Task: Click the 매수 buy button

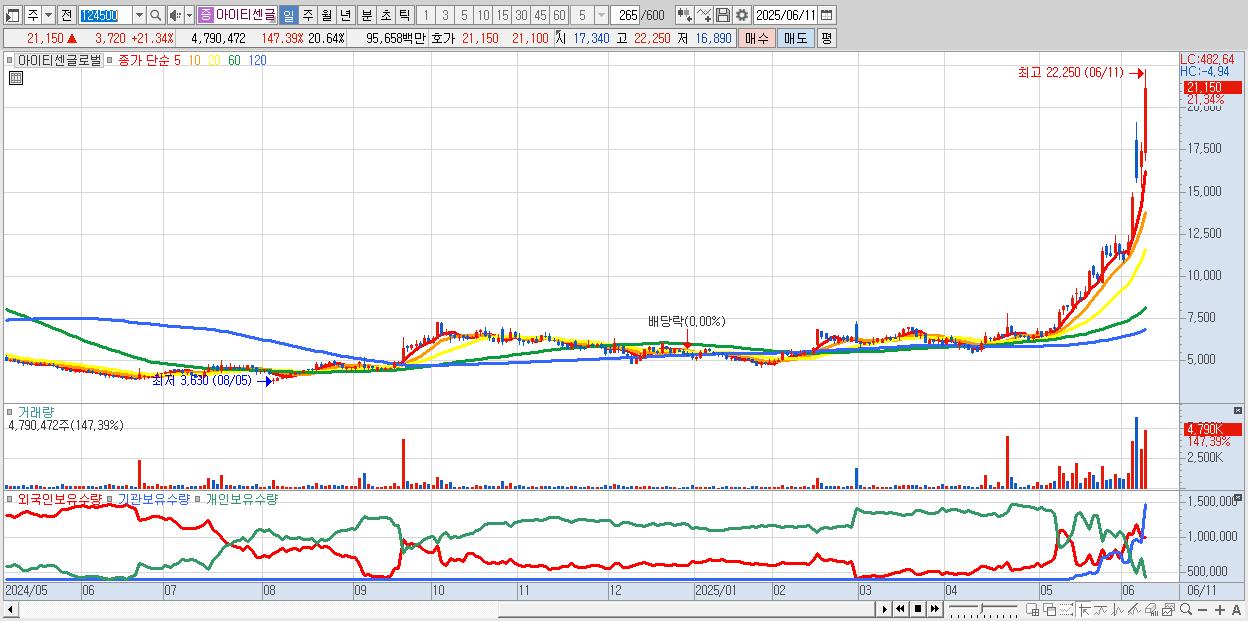Action: [757, 38]
